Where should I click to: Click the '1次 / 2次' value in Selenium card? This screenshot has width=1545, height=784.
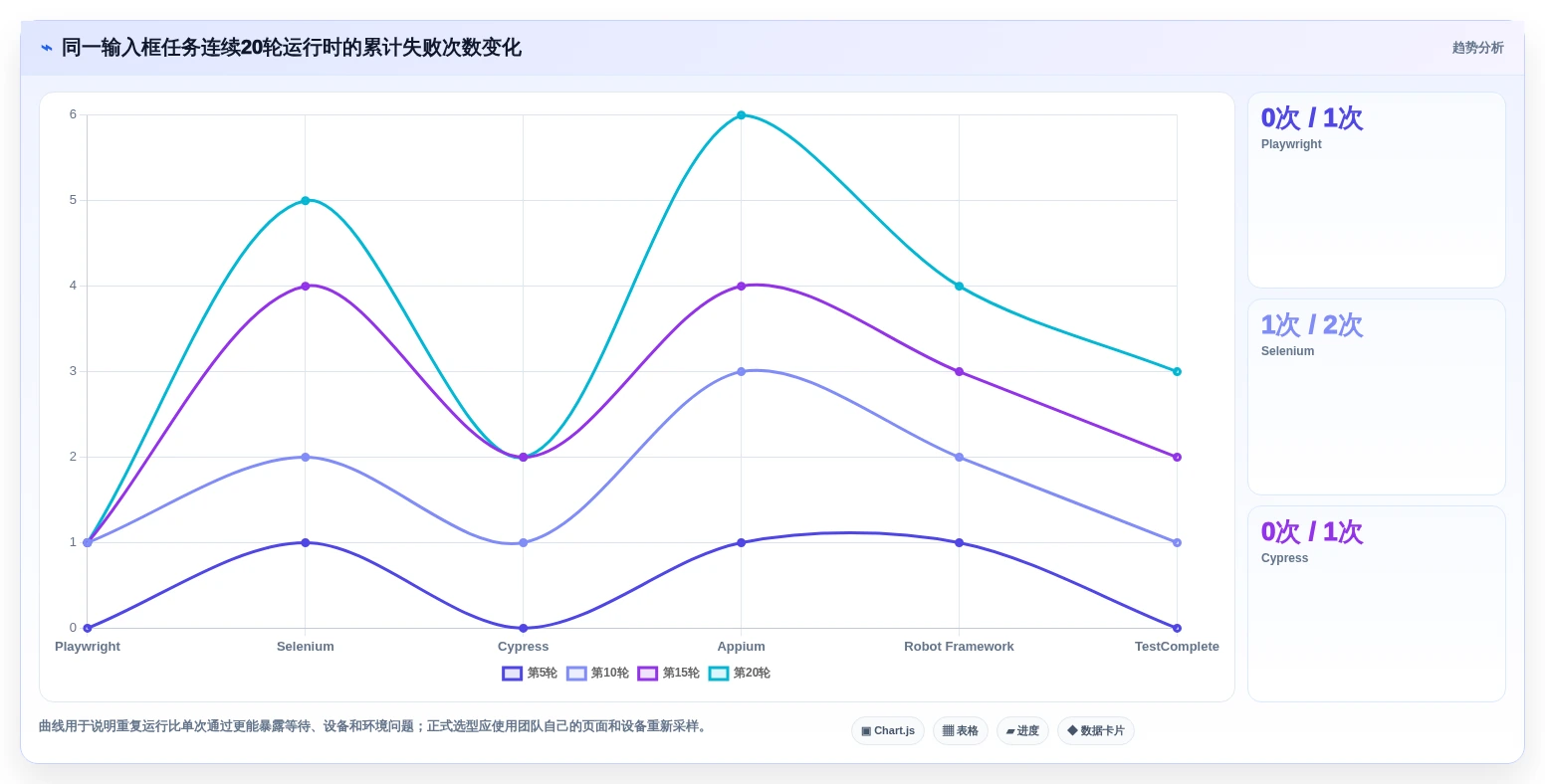(x=1312, y=325)
